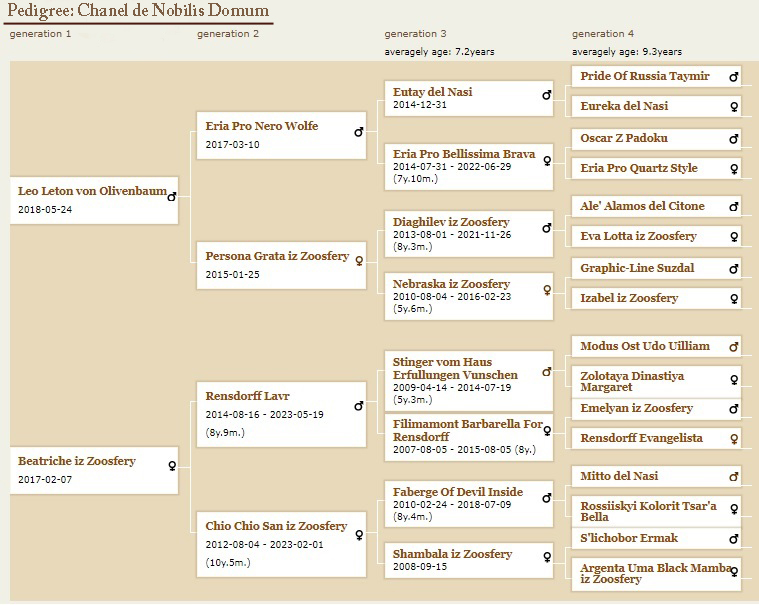Viewport: 759px width, 605px height.
Task: Click male symbol beside Leo Leton von Olivenbaum
Action: [172, 197]
